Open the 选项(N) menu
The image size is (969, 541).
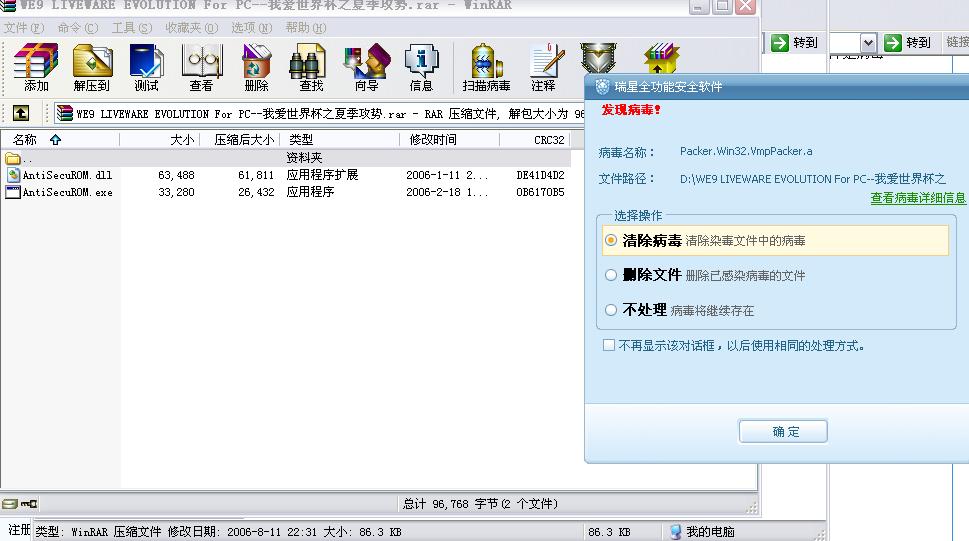pyautogui.click(x=252, y=28)
